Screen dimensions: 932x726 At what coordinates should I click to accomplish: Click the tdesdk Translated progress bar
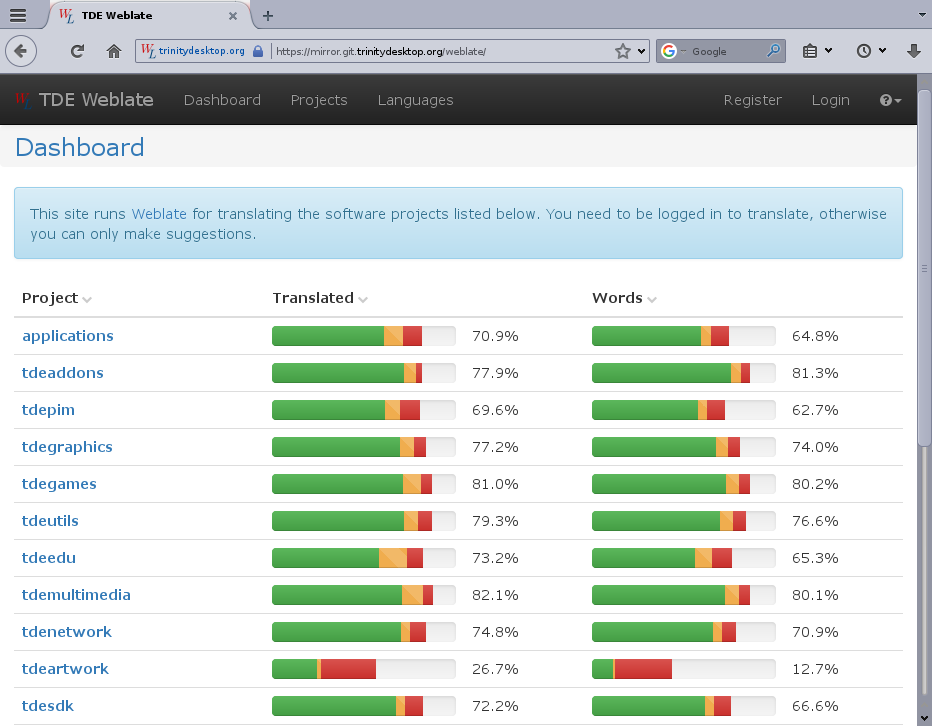pos(364,706)
